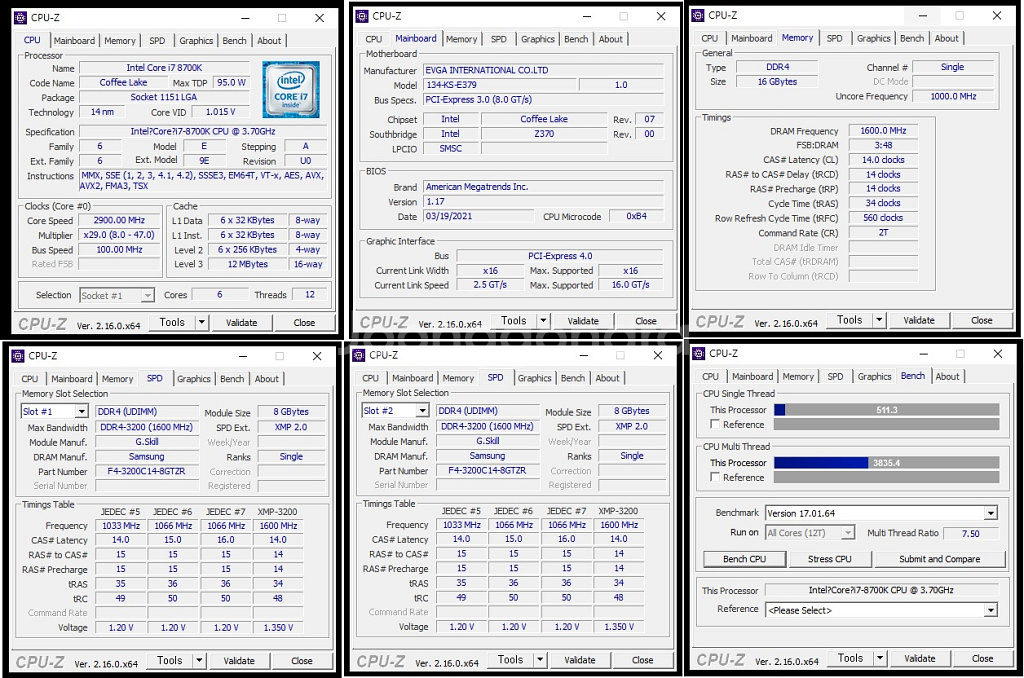Switch to SPD tab in the Memory window
This screenshot has height=678, width=1024.
tap(834, 39)
